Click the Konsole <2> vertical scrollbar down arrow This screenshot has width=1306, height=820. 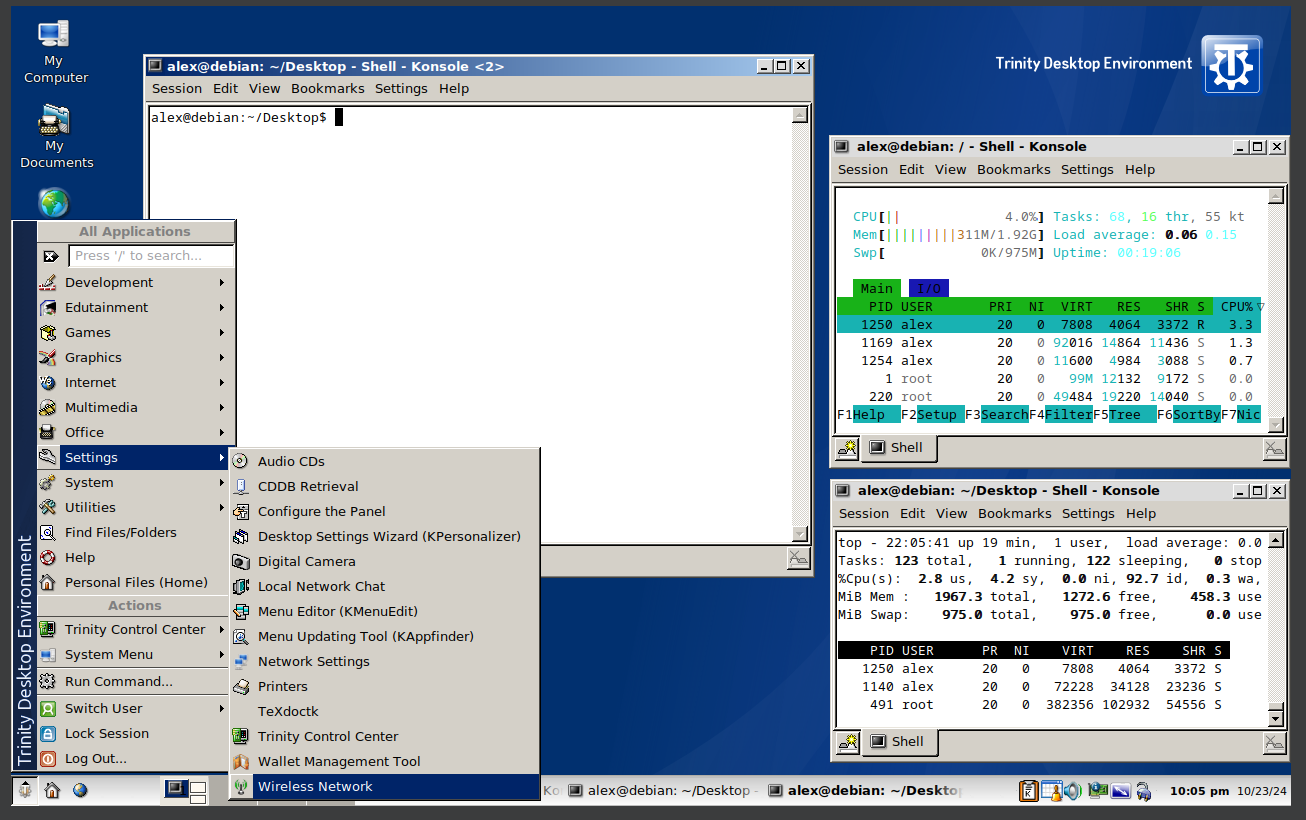[799, 533]
